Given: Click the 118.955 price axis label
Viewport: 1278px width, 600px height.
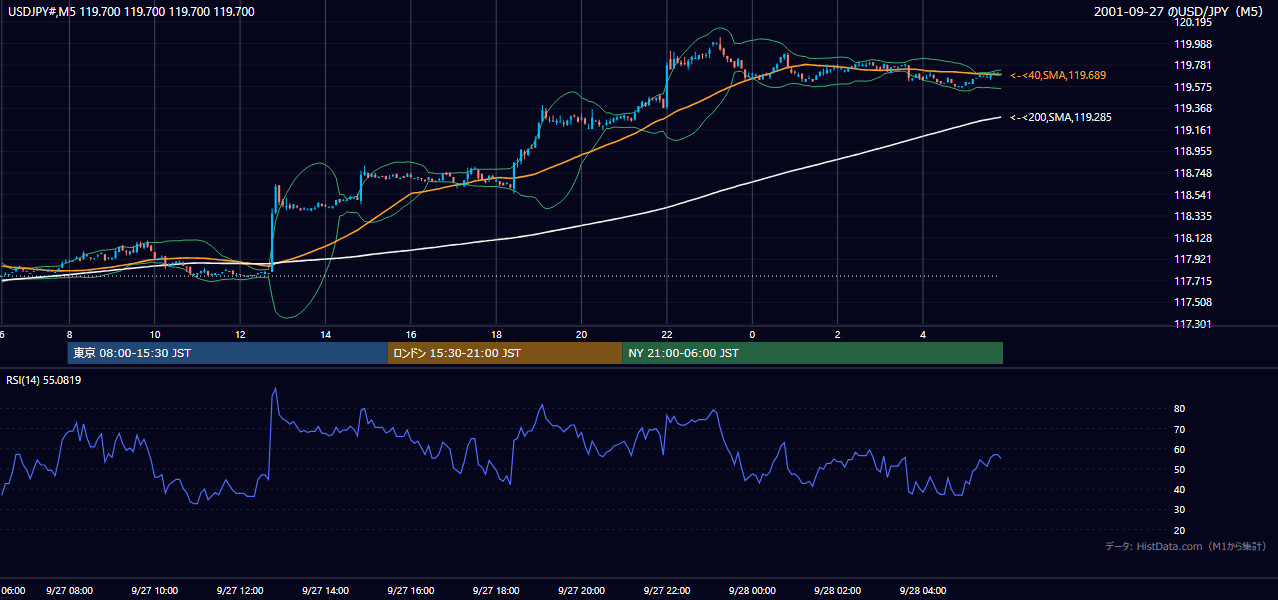Looking at the screenshot, I should pyautogui.click(x=1193, y=152).
